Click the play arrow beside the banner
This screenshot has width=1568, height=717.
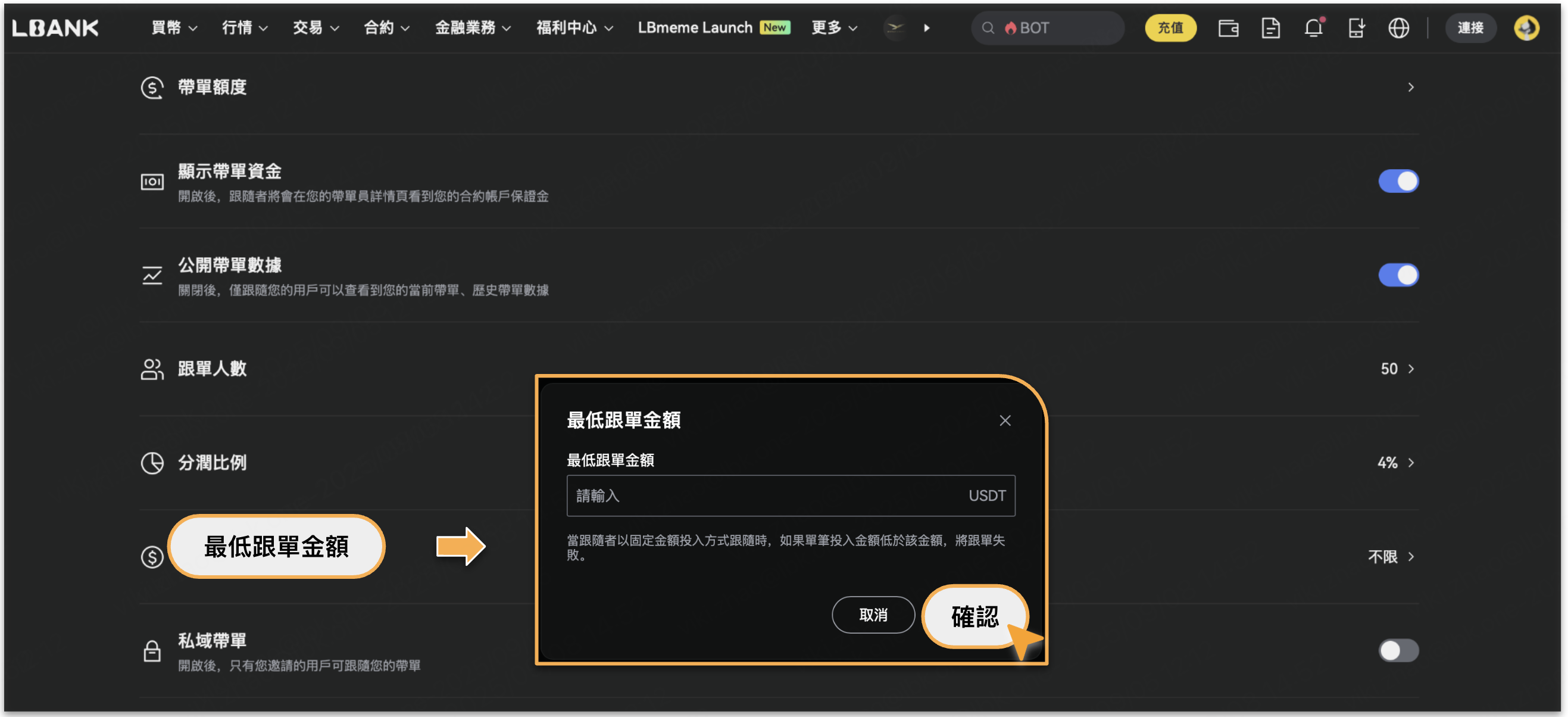click(926, 28)
